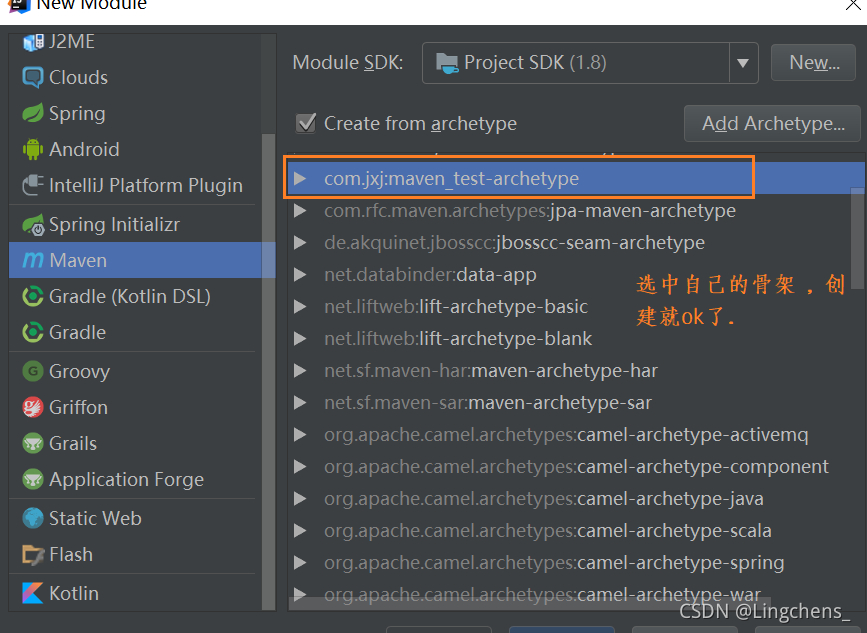
Task: Click the Add Archetype... button
Action: click(x=772, y=123)
